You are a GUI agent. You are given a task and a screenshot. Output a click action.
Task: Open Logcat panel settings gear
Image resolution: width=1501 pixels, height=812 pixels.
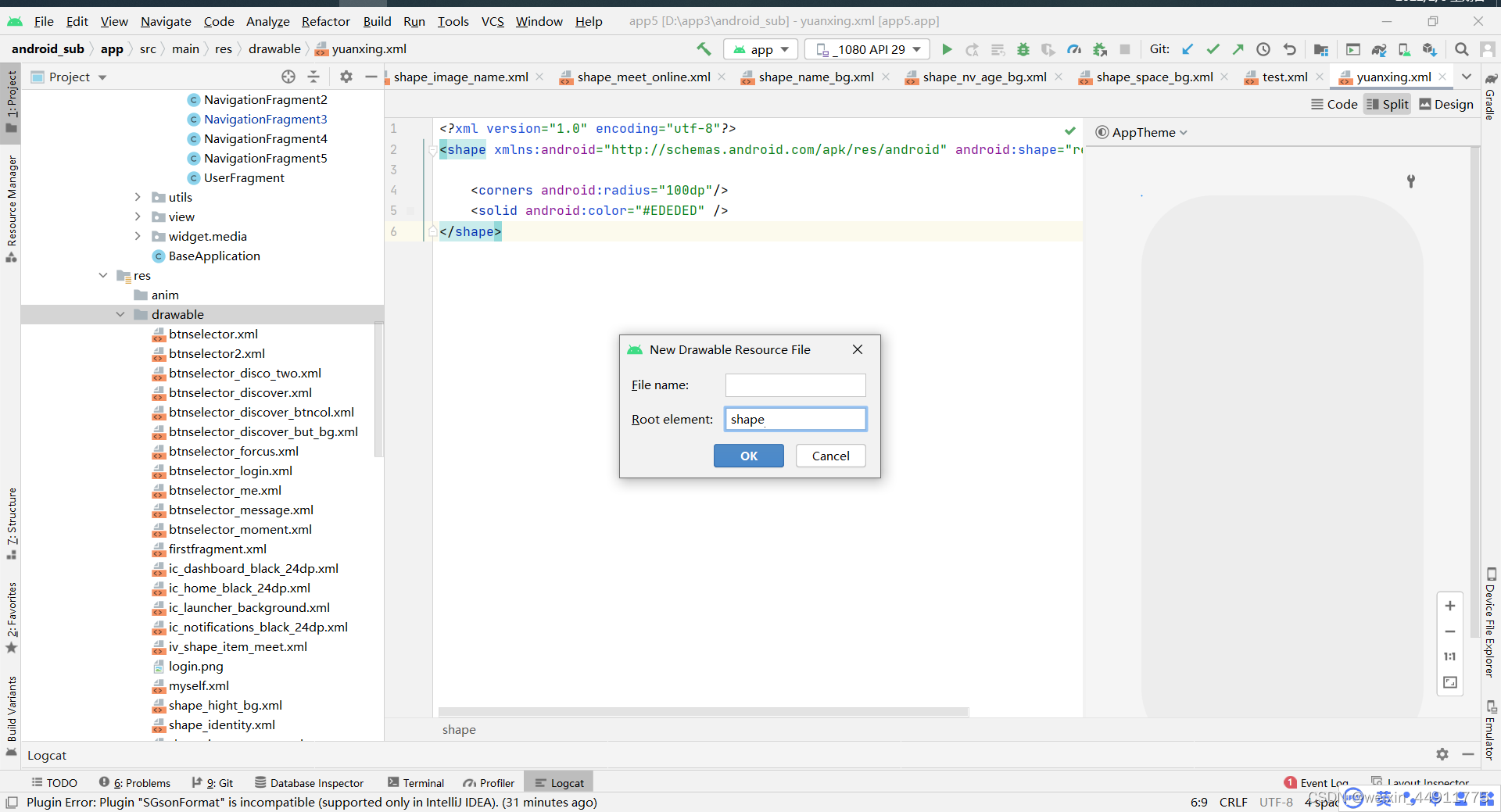[x=1442, y=754]
